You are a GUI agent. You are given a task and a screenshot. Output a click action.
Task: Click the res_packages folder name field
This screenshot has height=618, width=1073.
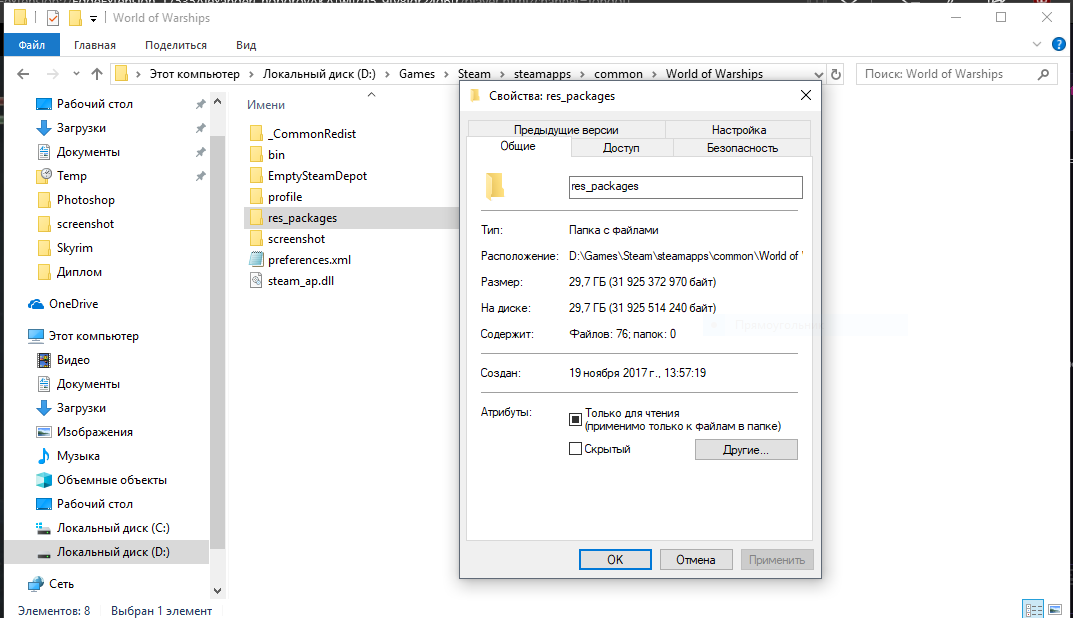pyautogui.click(x=686, y=187)
